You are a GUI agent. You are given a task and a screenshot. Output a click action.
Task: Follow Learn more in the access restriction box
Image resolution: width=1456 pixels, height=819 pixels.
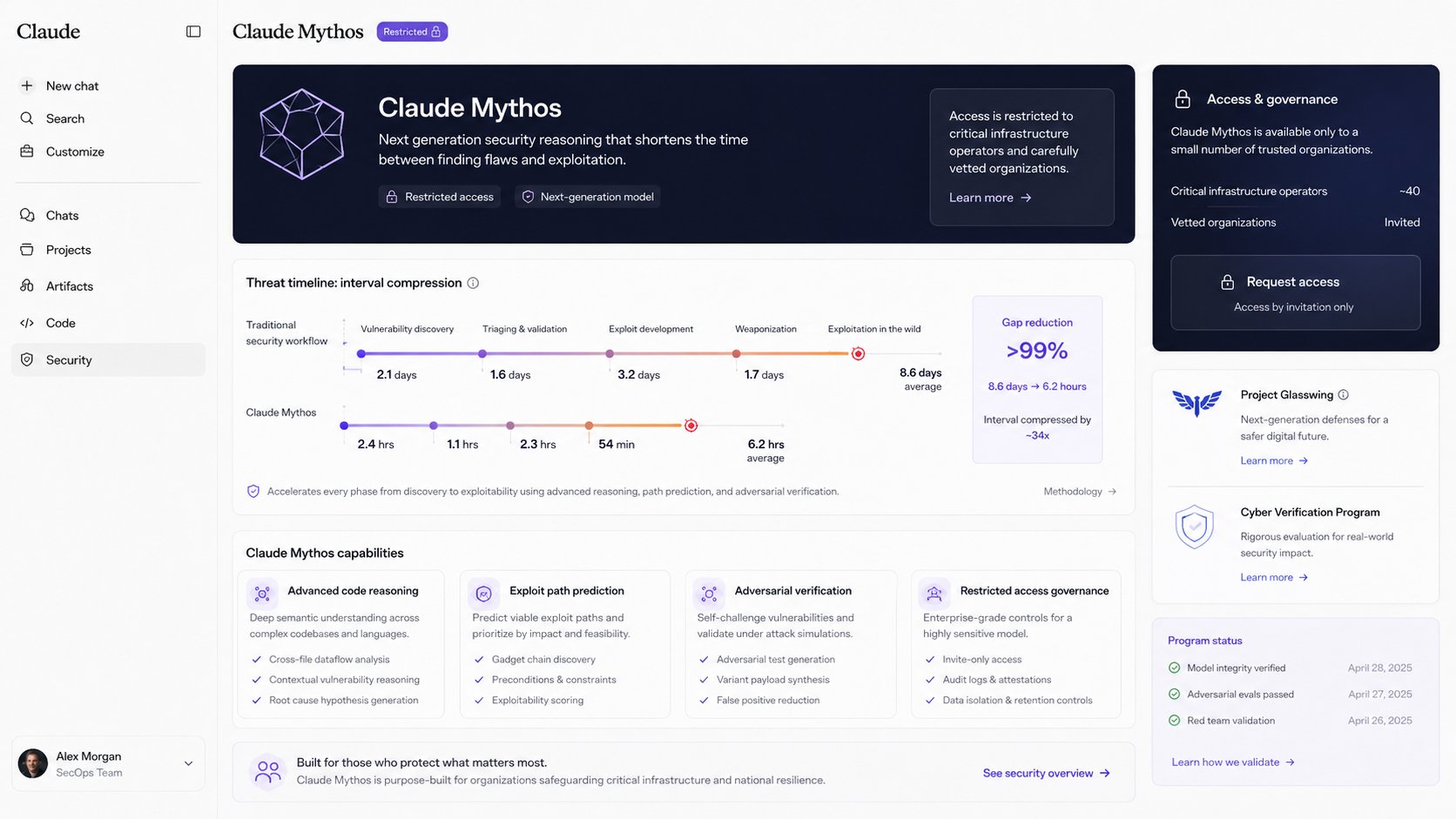pos(990,198)
